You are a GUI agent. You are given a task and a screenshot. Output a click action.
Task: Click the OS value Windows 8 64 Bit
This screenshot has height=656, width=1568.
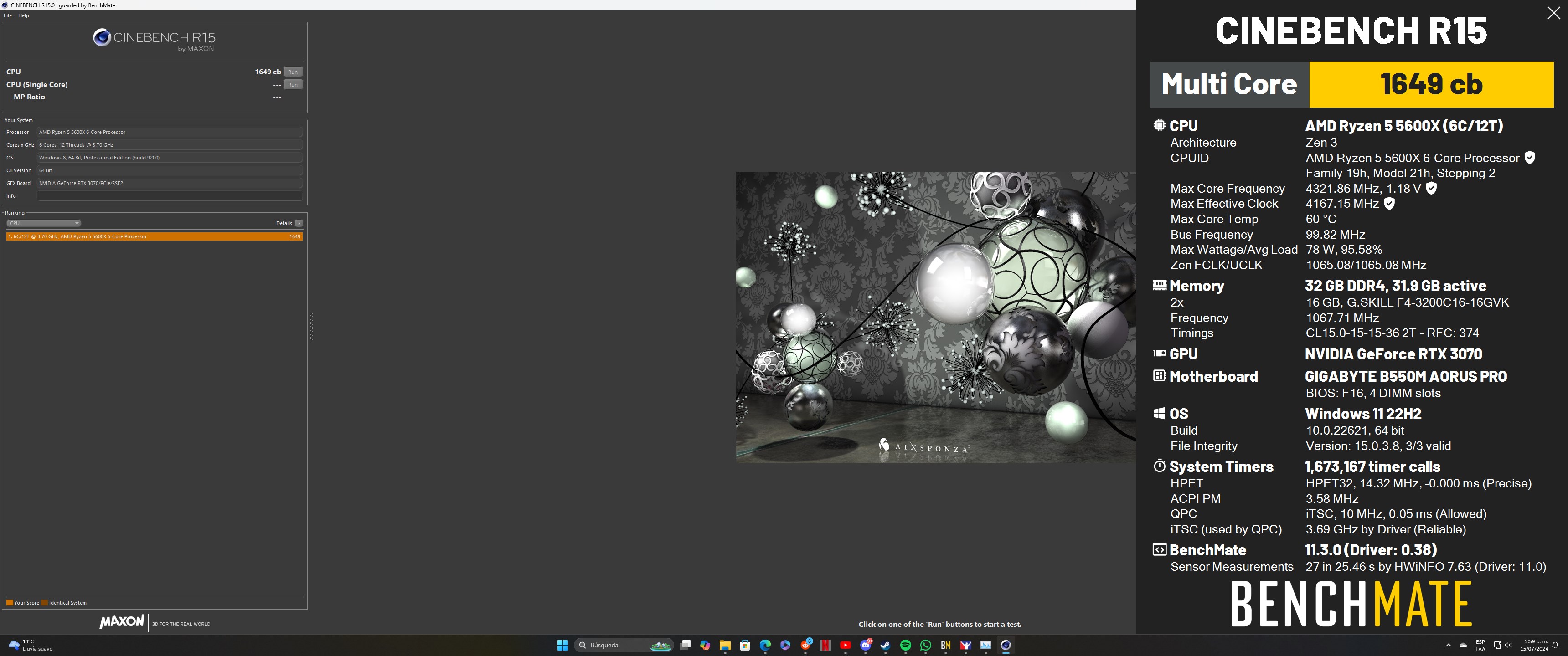(170, 158)
